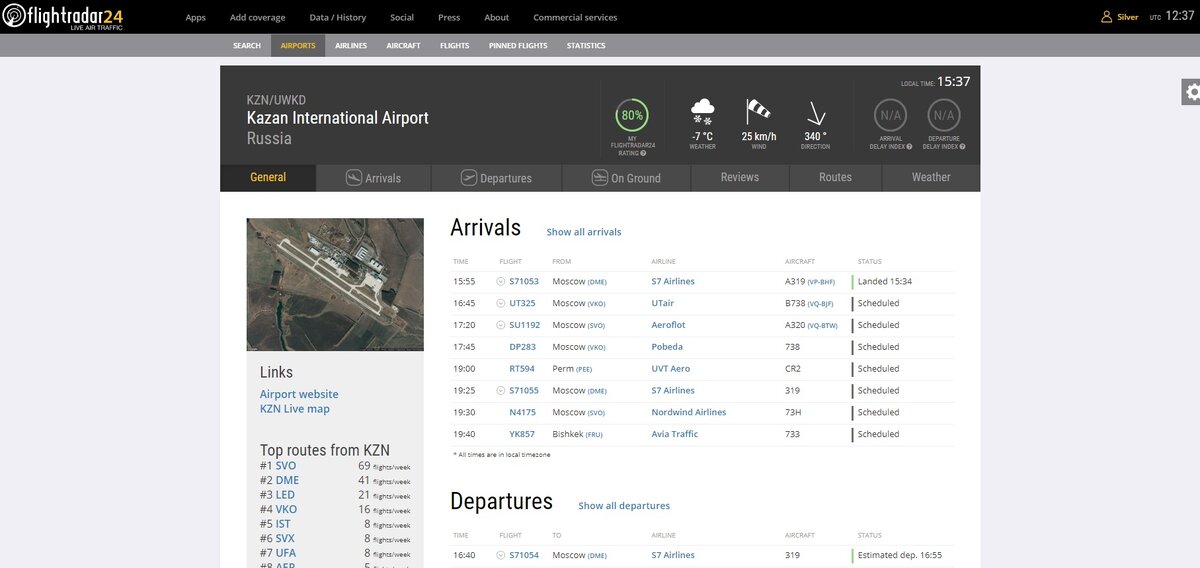This screenshot has width=1200, height=568.
Task: Click the UVT Aero airline link
Action: click(671, 369)
